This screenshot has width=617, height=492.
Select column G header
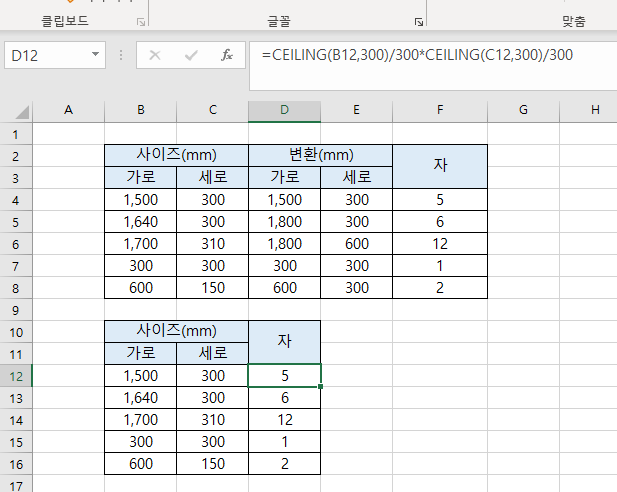point(523,110)
